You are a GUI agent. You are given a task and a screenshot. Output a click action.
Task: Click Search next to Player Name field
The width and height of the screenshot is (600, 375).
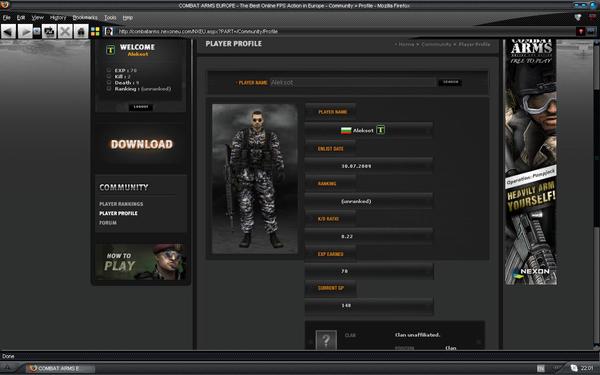[x=450, y=82]
